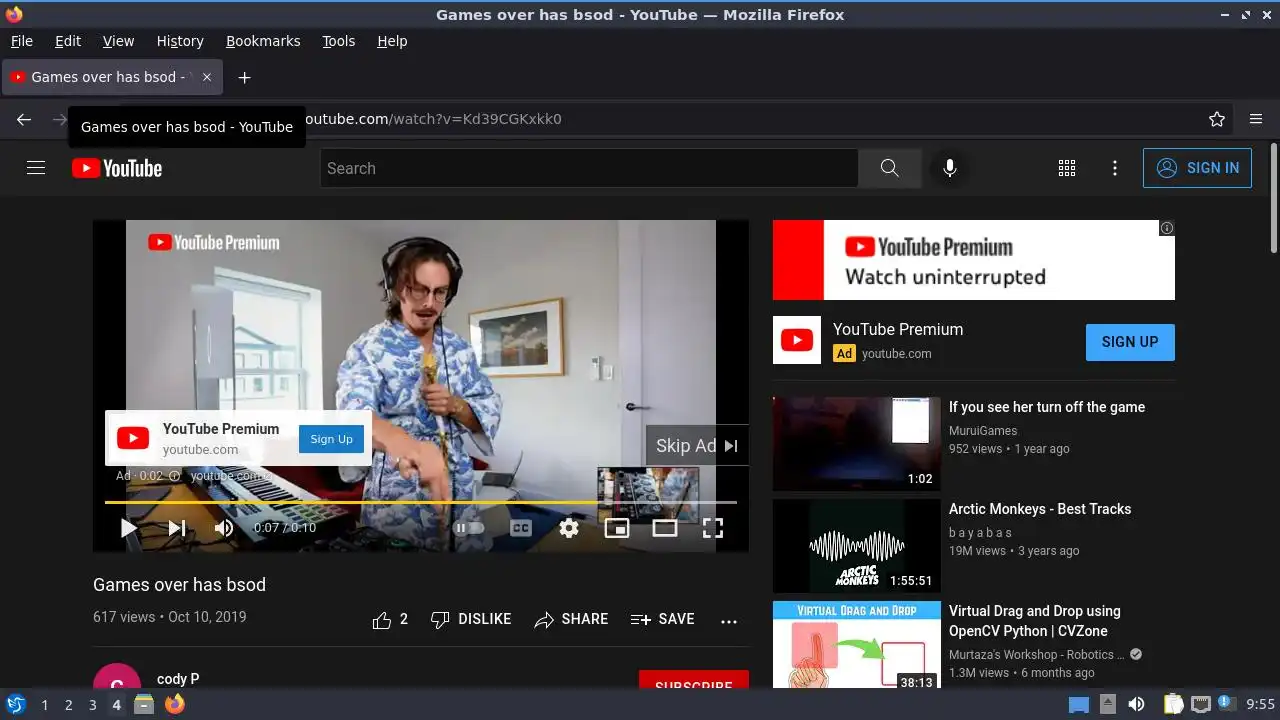Open YouTube settings three-dot menu

pos(1115,168)
